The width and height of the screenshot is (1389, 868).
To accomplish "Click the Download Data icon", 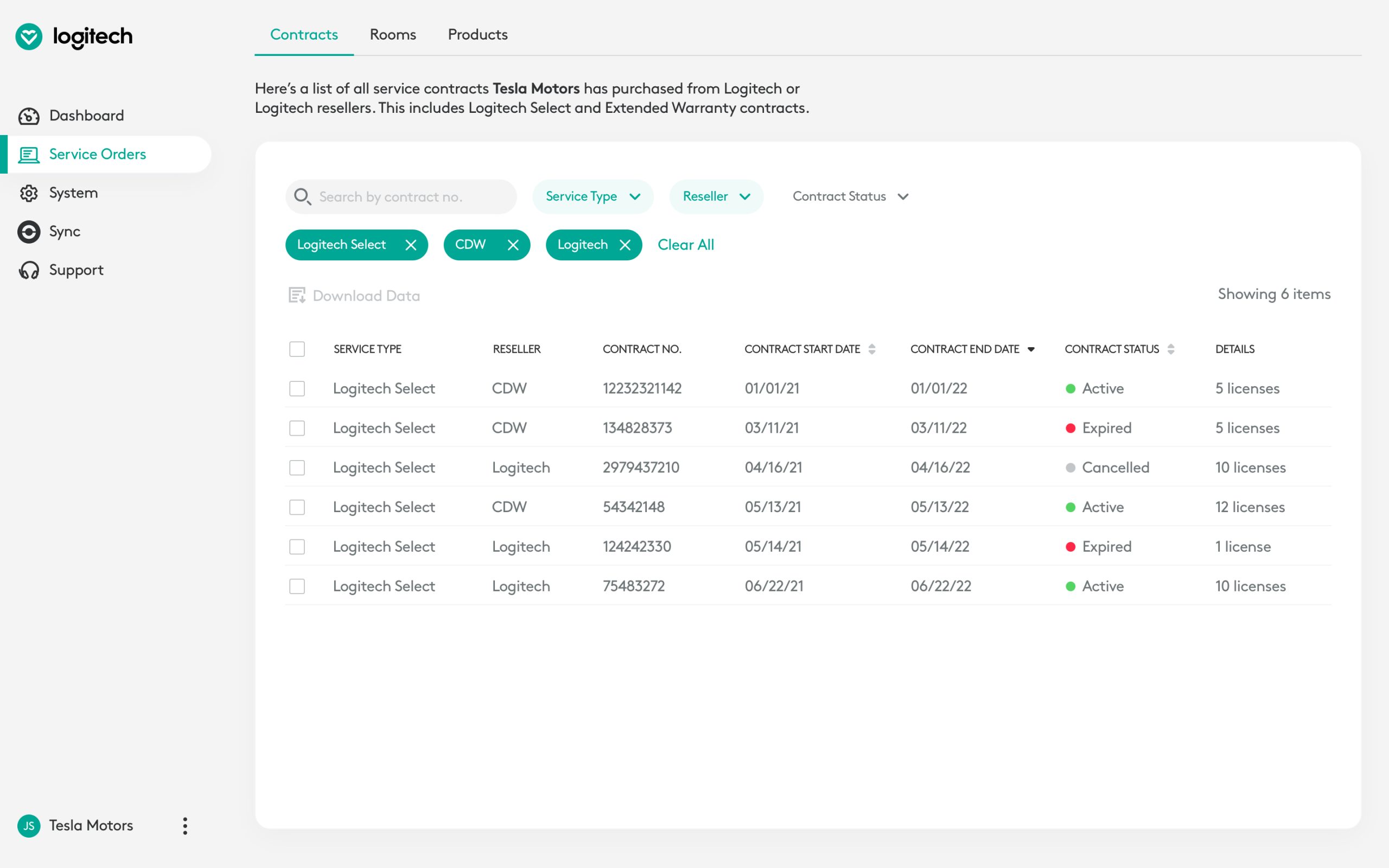I will pyautogui.click(x=297, y=295).
